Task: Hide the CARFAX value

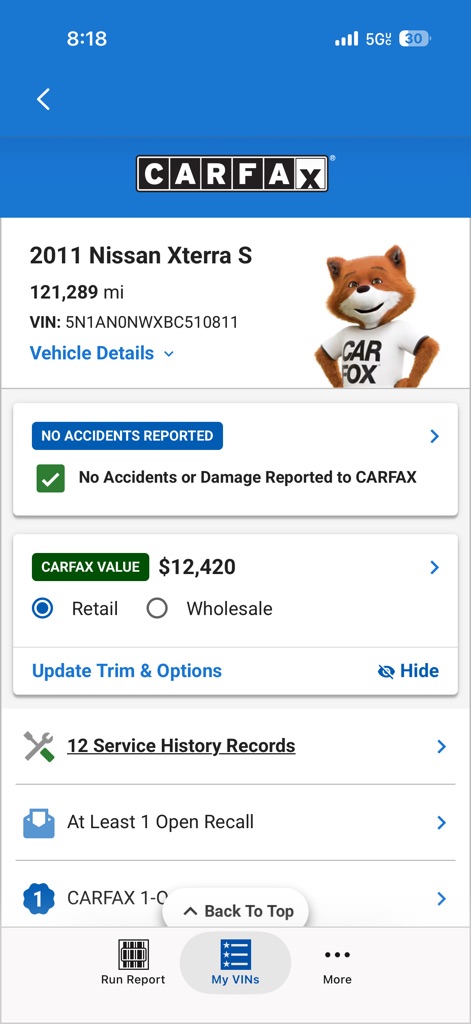Action: pyautogui.click(x=408, y=671)
